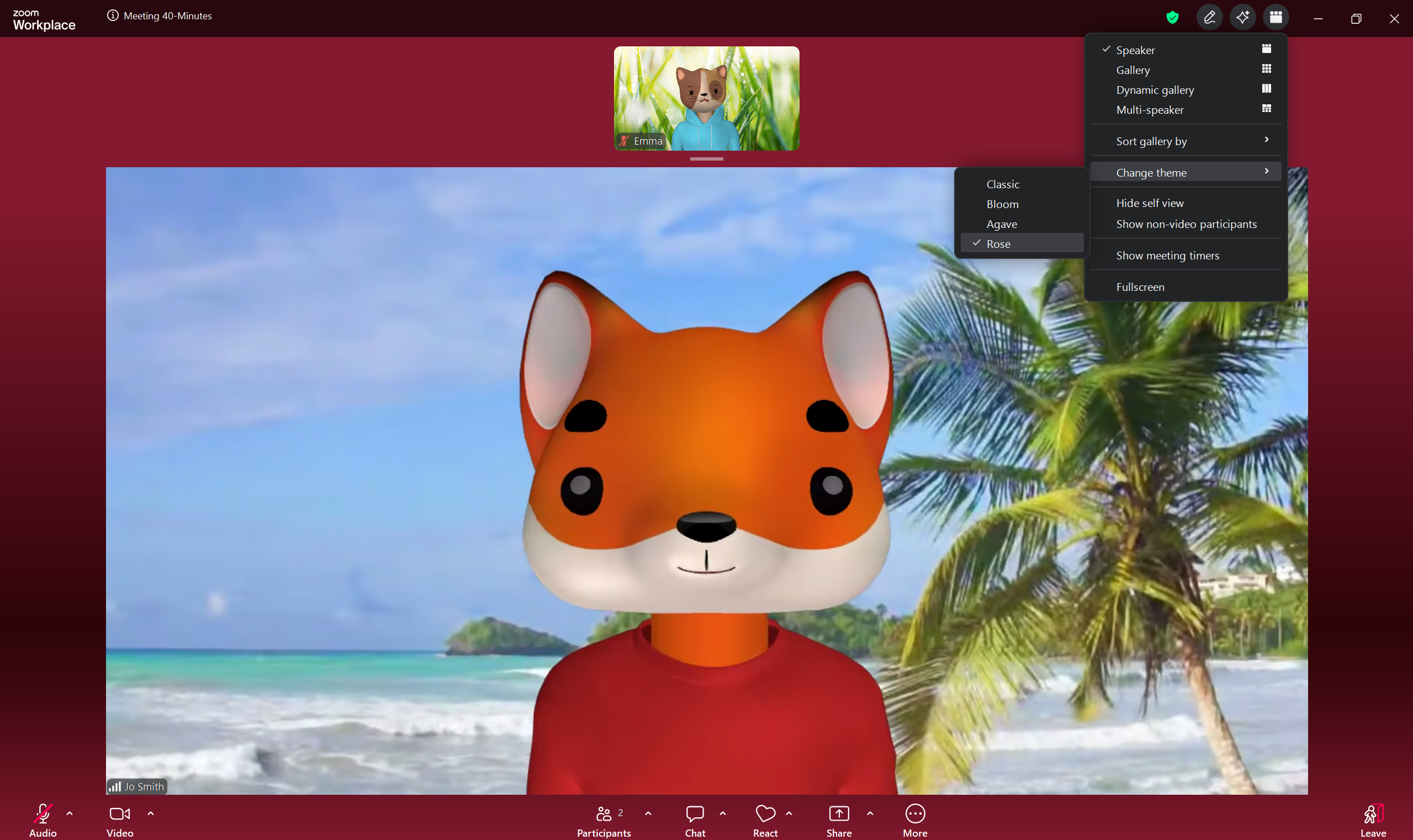Select the Bloom theme

[x=1022, y=204]
